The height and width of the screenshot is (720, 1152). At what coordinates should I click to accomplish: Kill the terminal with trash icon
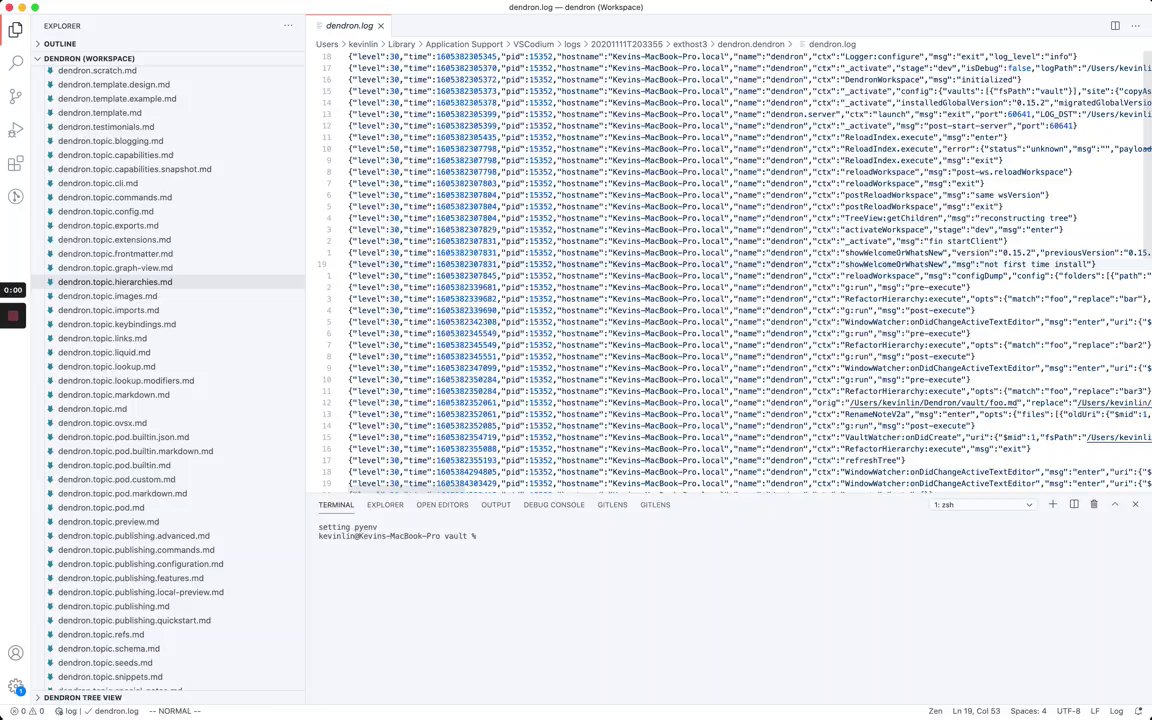1094,504
